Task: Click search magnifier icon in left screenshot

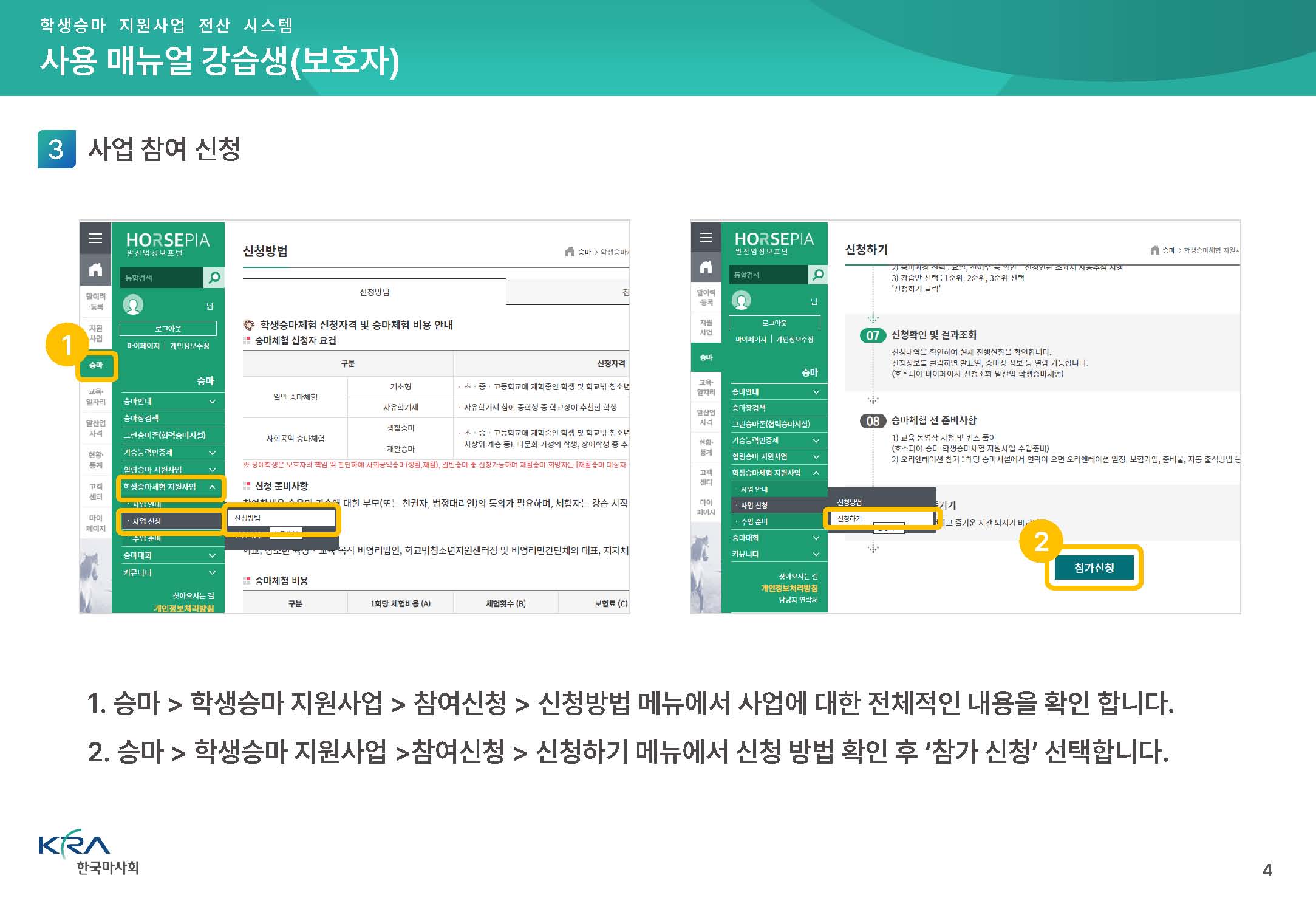Action: coord(214,278)
